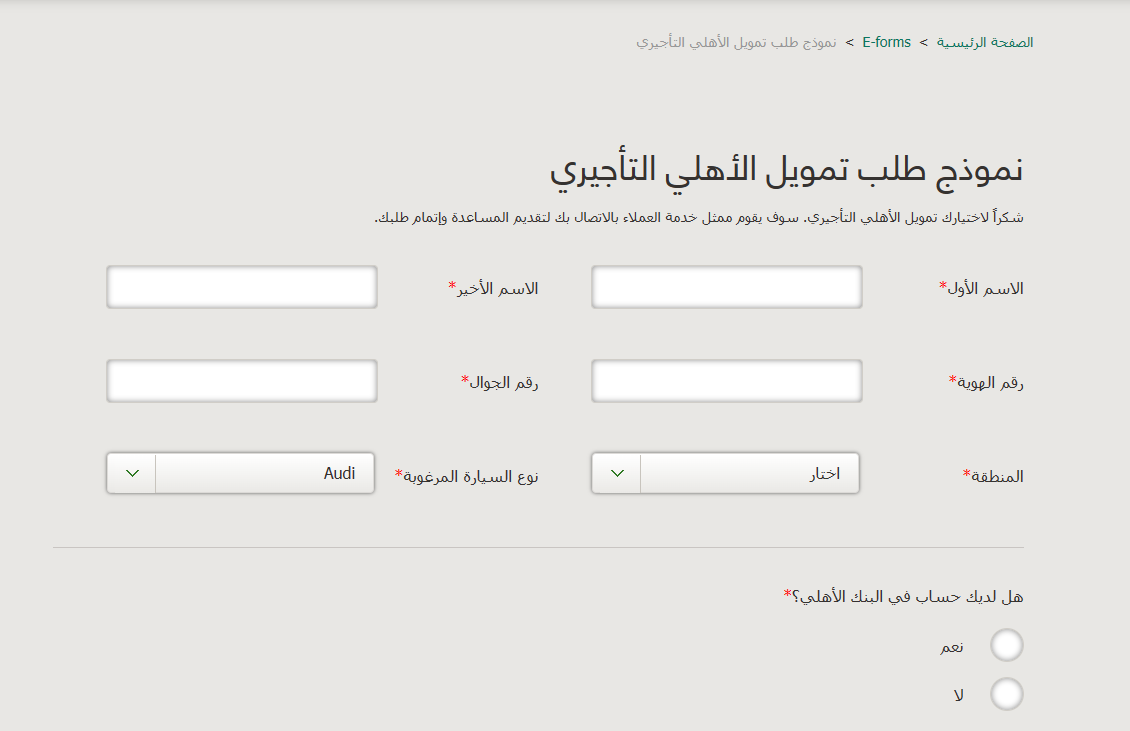Choose the لا radio button
The height and width of the screenshot is (731, 1130).
coord(1006,694)
